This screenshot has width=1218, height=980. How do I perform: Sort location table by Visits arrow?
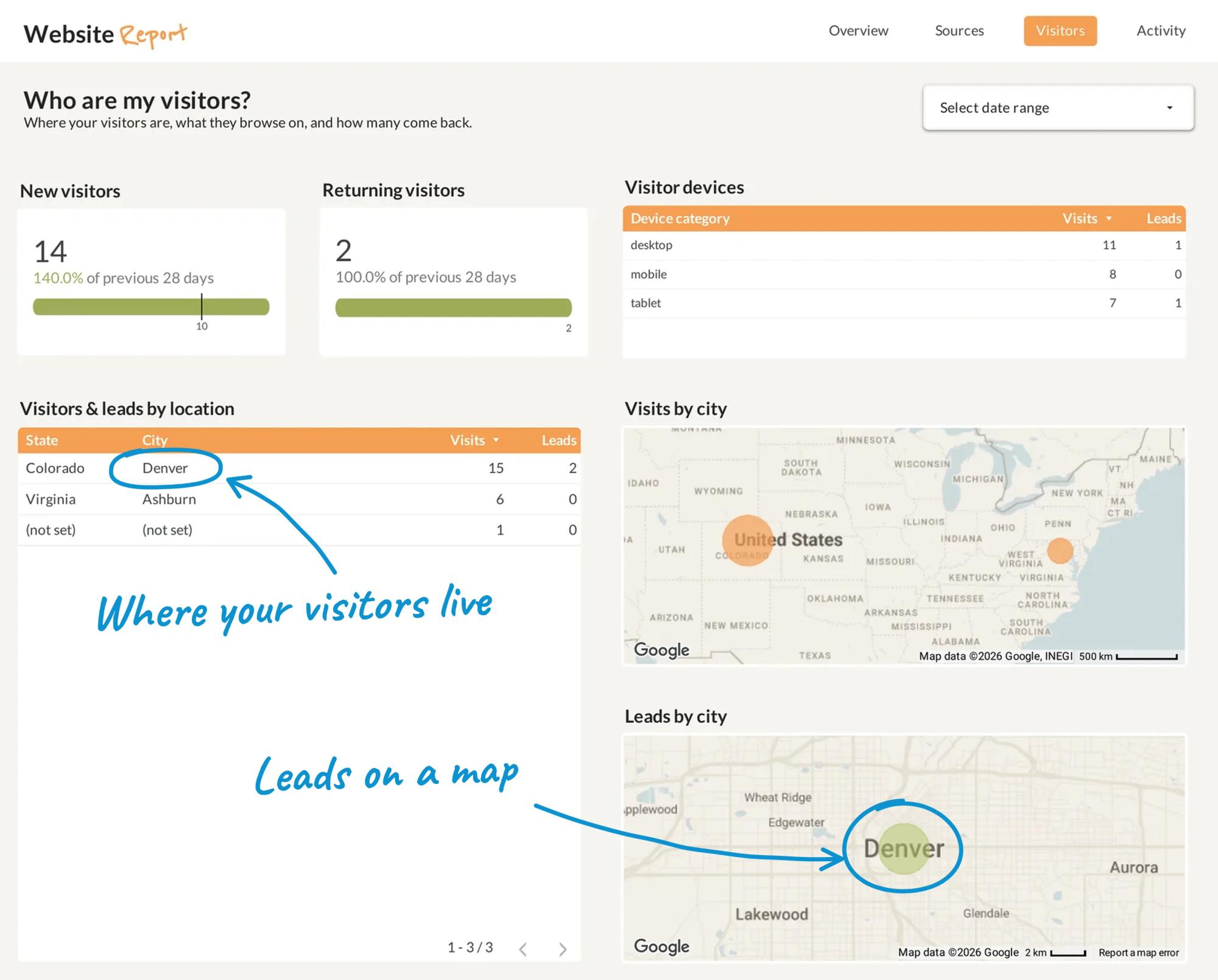(496, 440)
